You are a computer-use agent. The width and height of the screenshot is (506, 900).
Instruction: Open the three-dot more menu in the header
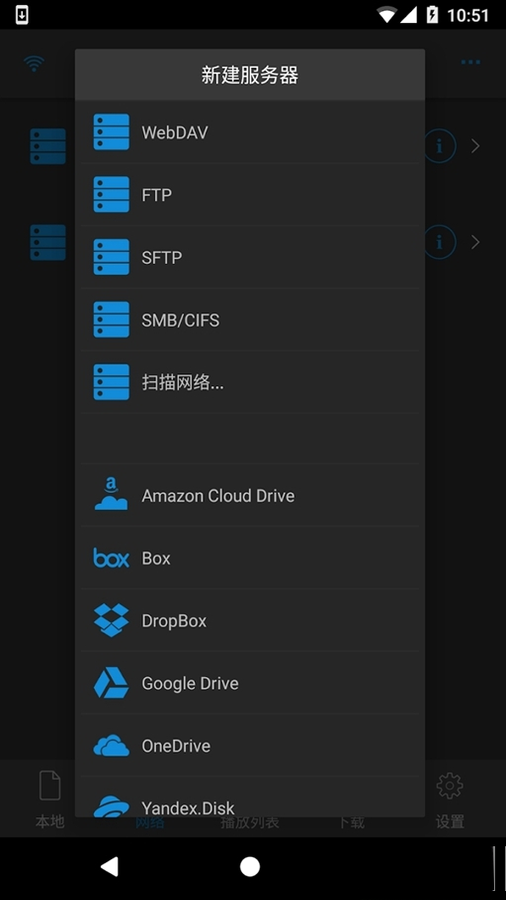470,62
